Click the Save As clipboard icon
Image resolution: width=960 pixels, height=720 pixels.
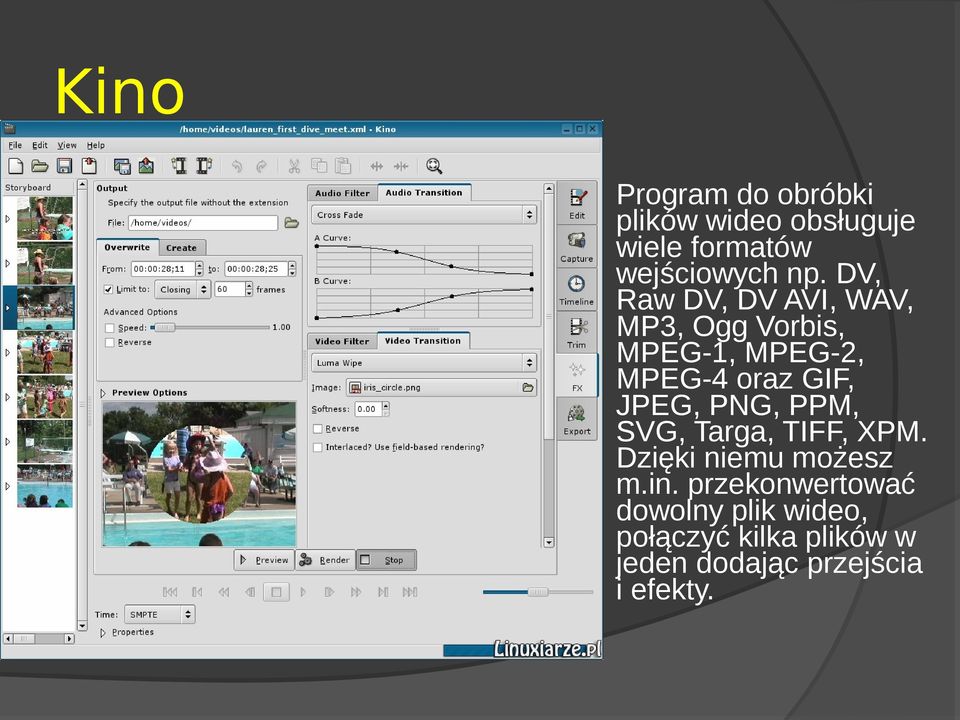point(89,166)
